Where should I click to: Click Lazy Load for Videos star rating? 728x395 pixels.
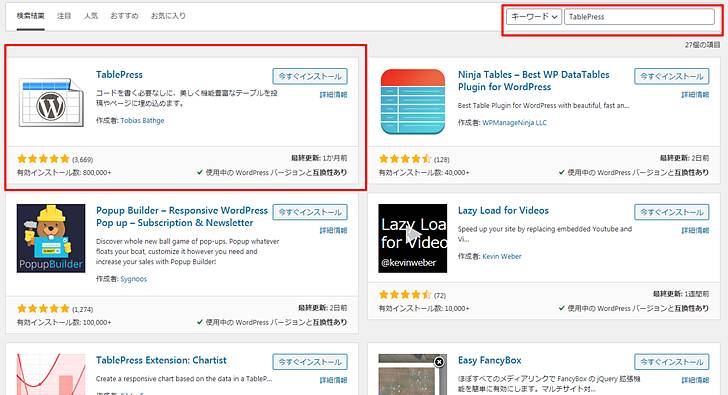pos(405,295)
